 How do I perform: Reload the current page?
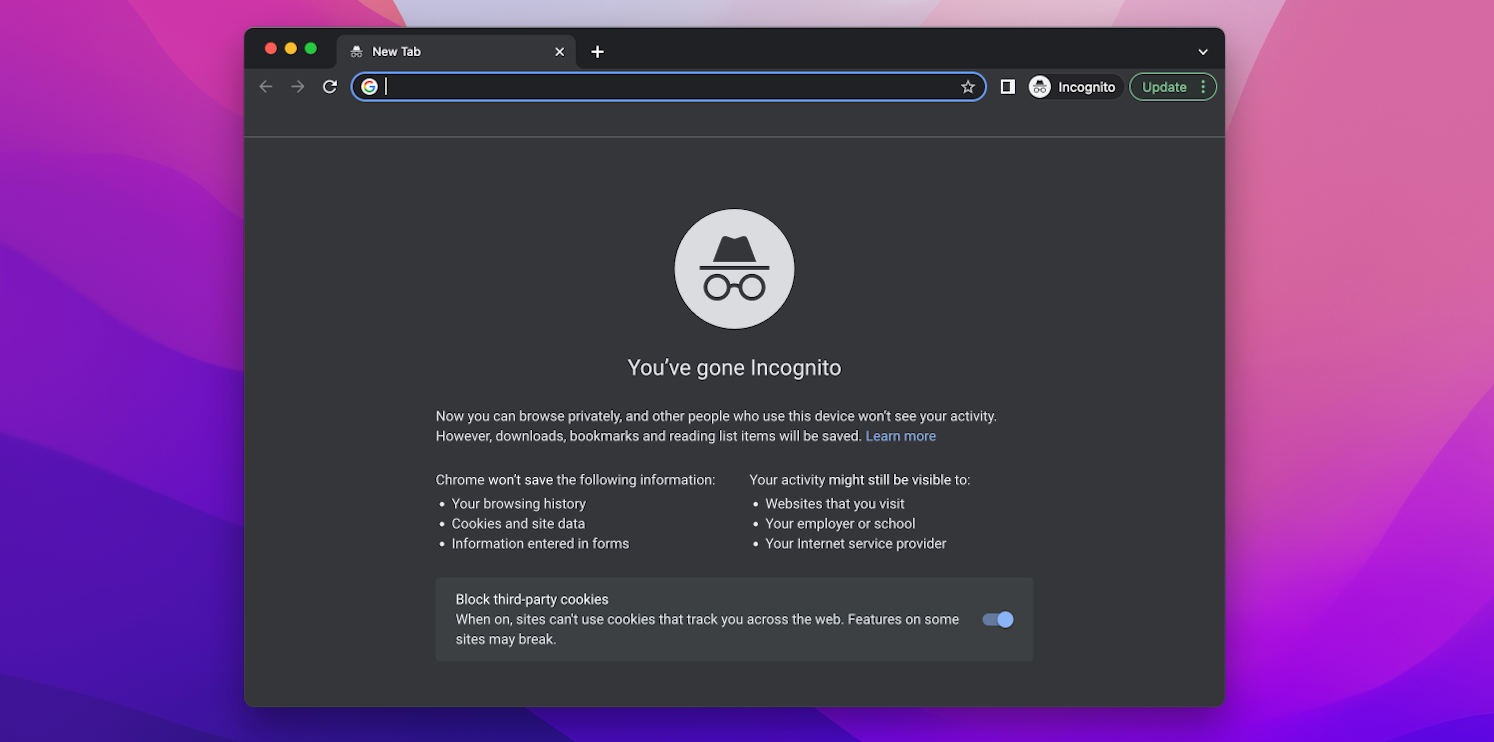click(329, 86)
